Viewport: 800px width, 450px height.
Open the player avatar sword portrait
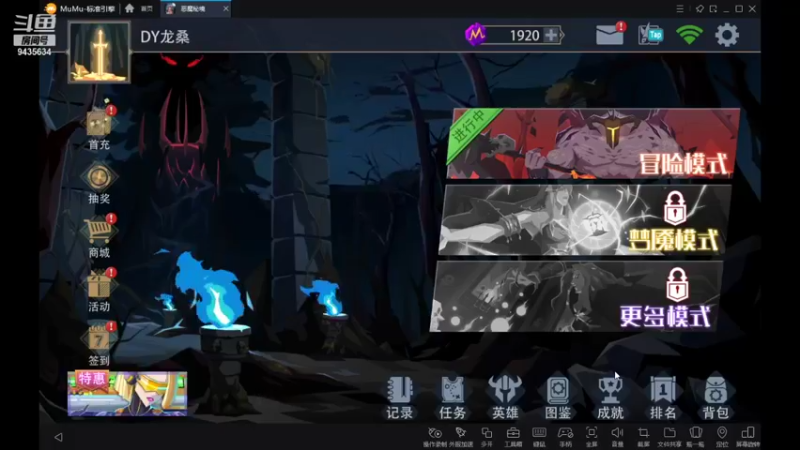(x=99, y=53)
